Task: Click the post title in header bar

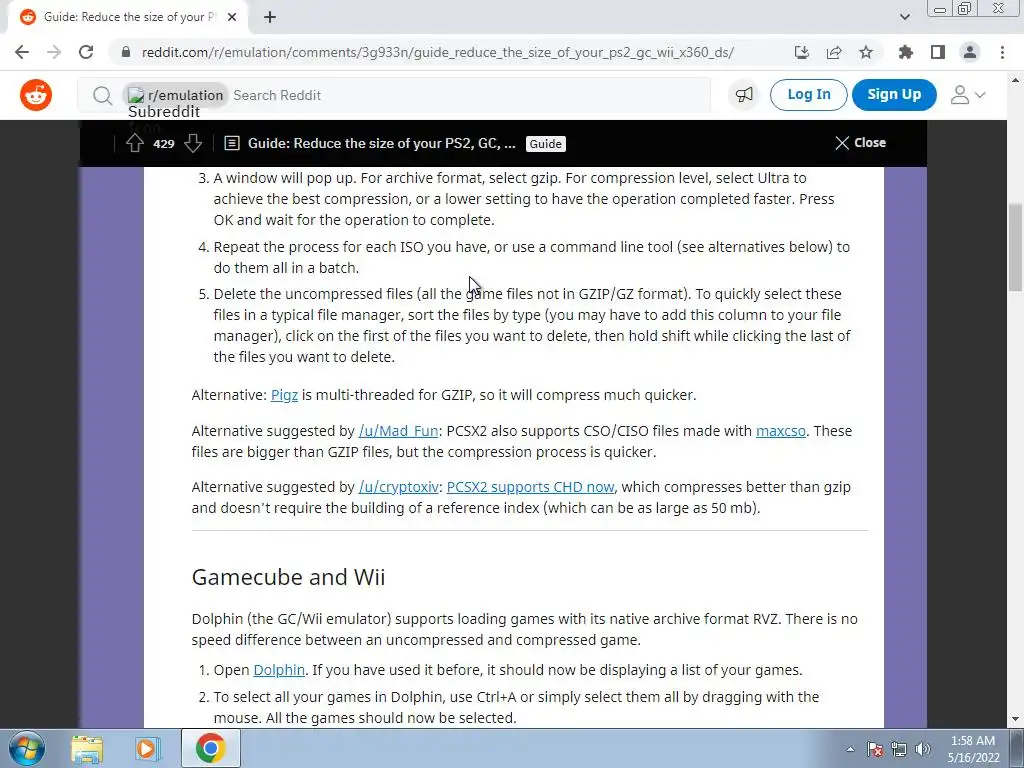Action: coord(381,143)
